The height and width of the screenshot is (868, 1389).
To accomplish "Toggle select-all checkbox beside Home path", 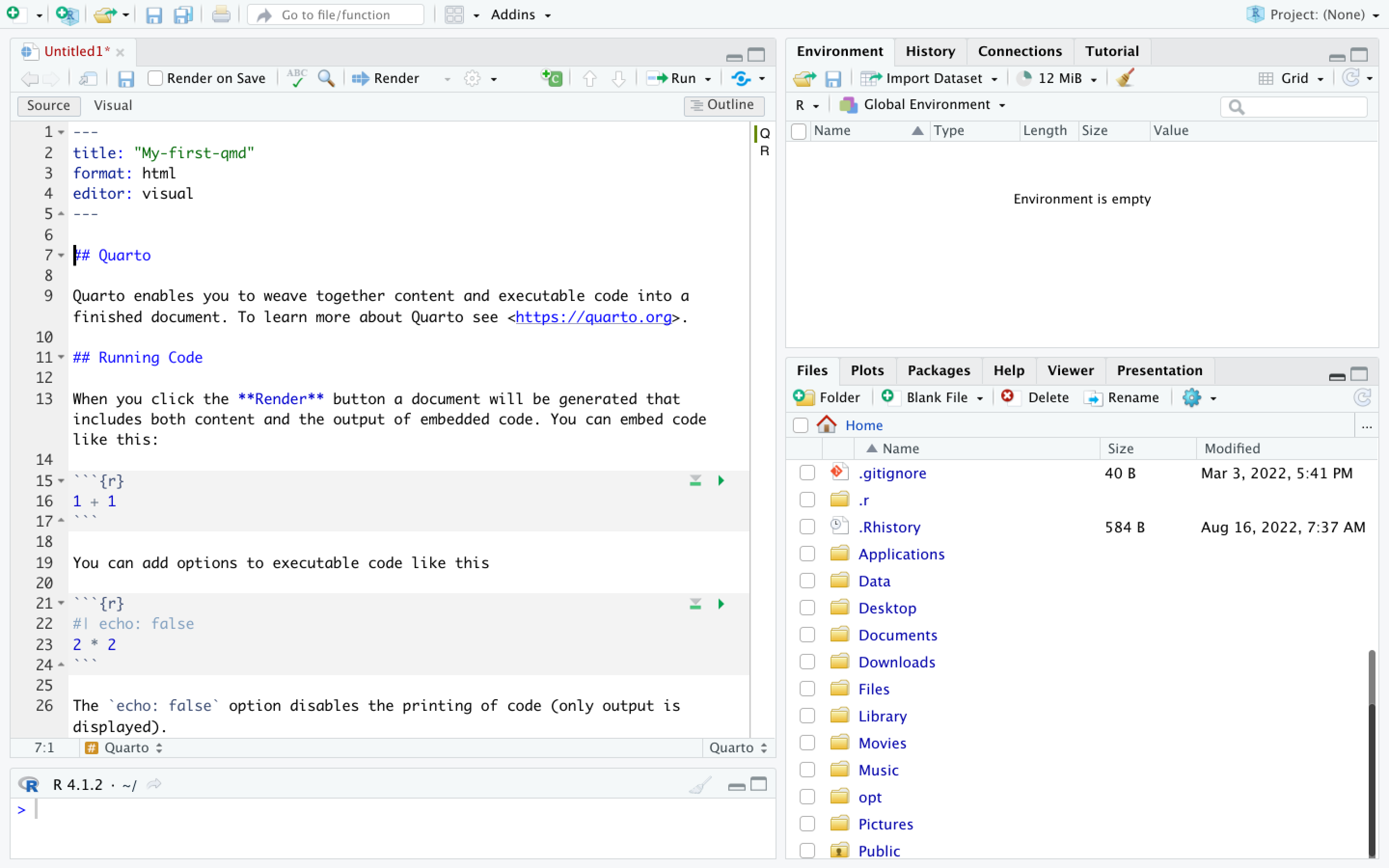I will click(800, 425).
